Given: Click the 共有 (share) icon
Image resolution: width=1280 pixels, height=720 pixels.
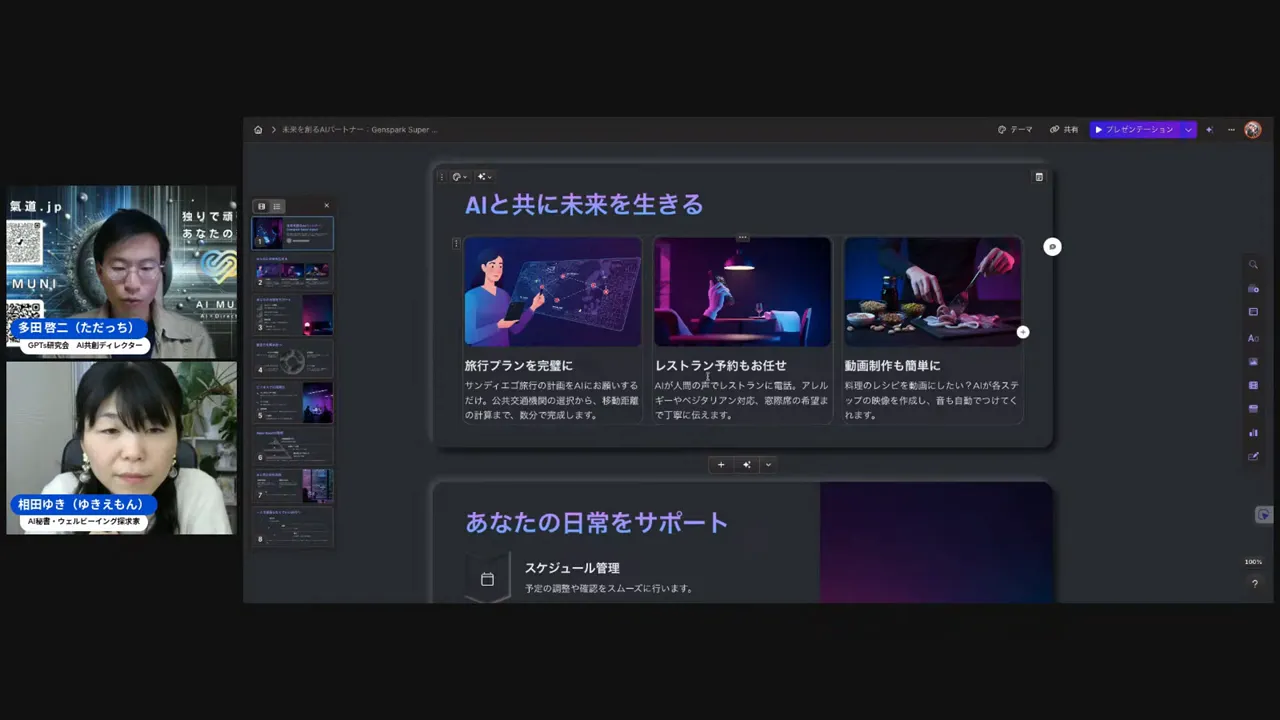Looking at the screenshot, I should 1054,129.
